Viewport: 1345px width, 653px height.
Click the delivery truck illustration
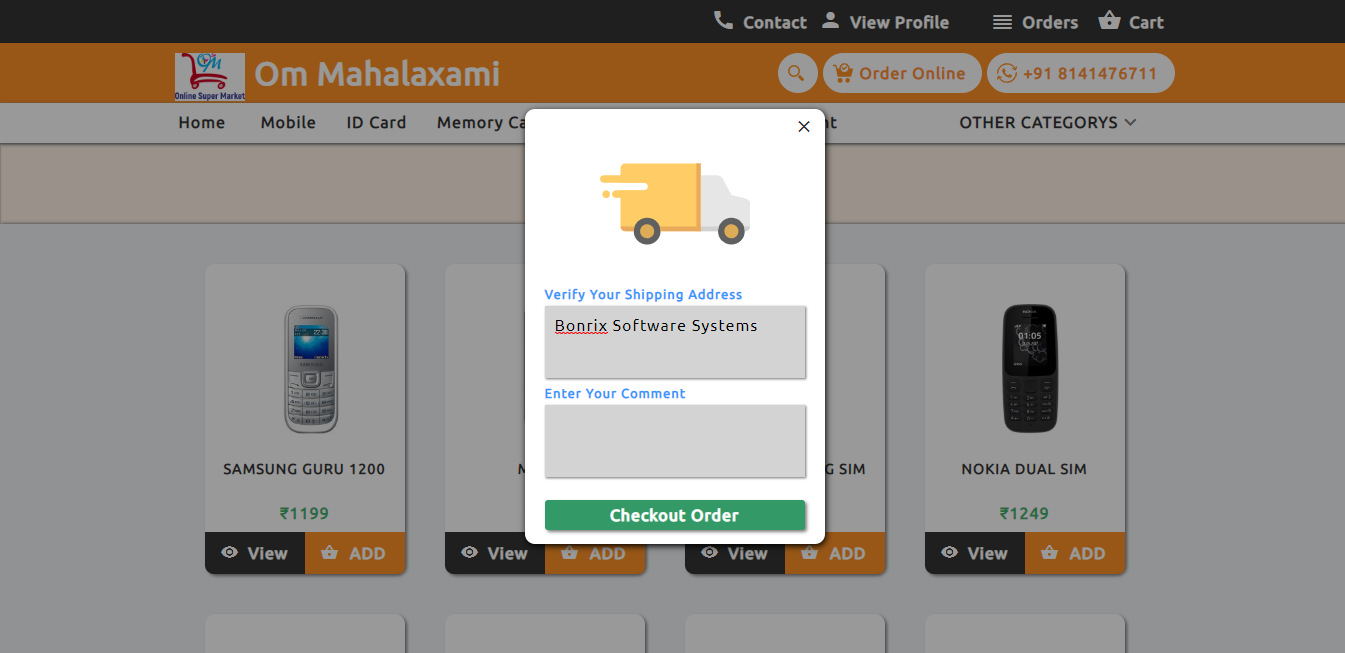click(675, 204)
